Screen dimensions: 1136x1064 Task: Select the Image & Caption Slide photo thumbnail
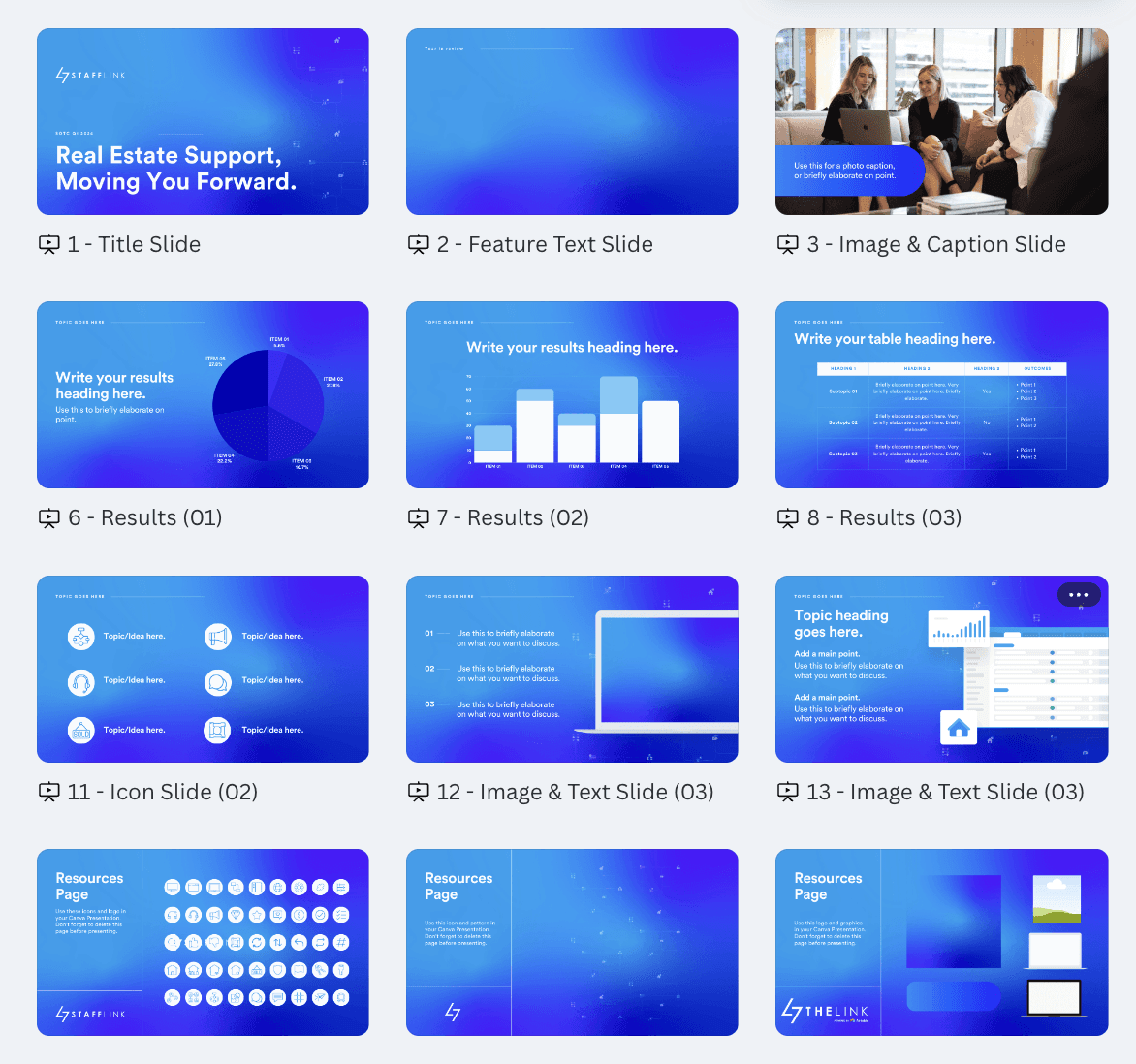(942, 122)
